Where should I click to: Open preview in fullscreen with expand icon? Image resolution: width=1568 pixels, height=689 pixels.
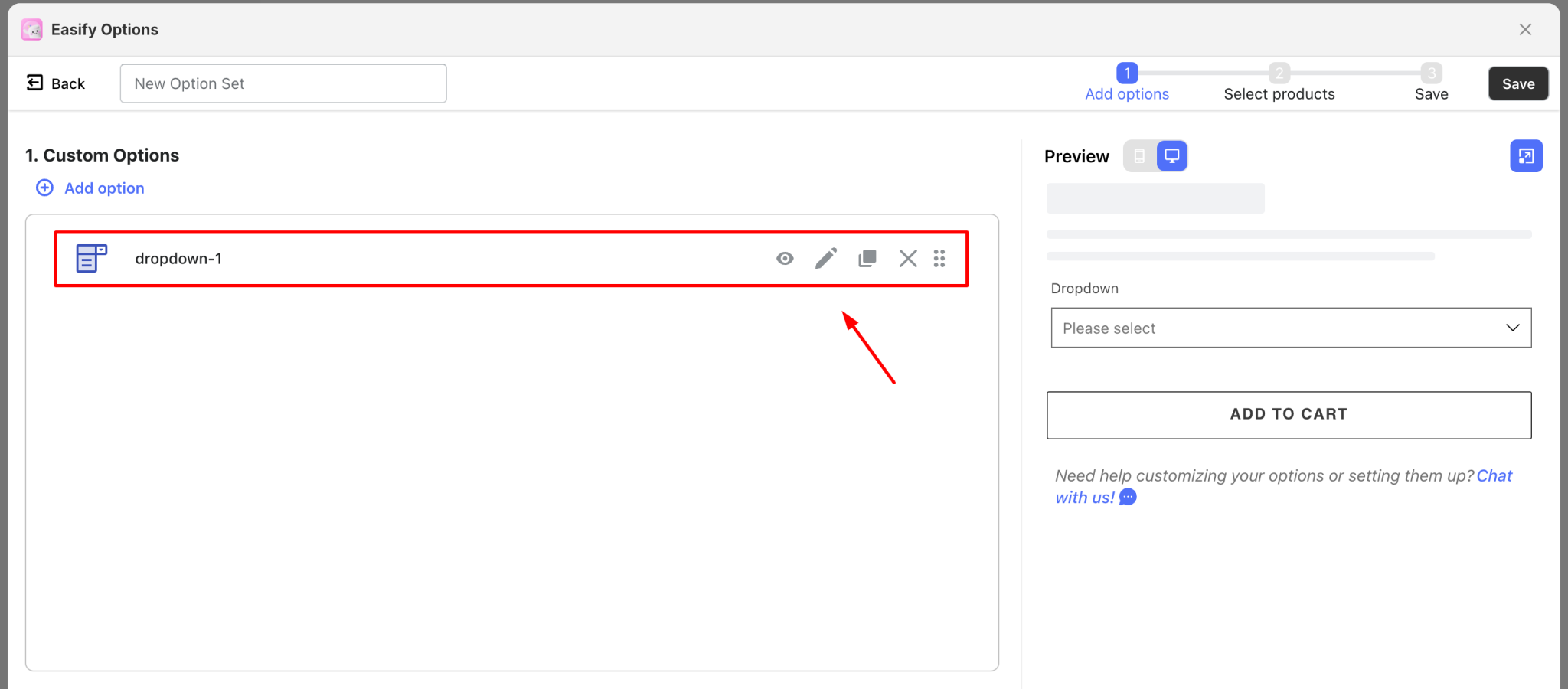[1526, 155]
